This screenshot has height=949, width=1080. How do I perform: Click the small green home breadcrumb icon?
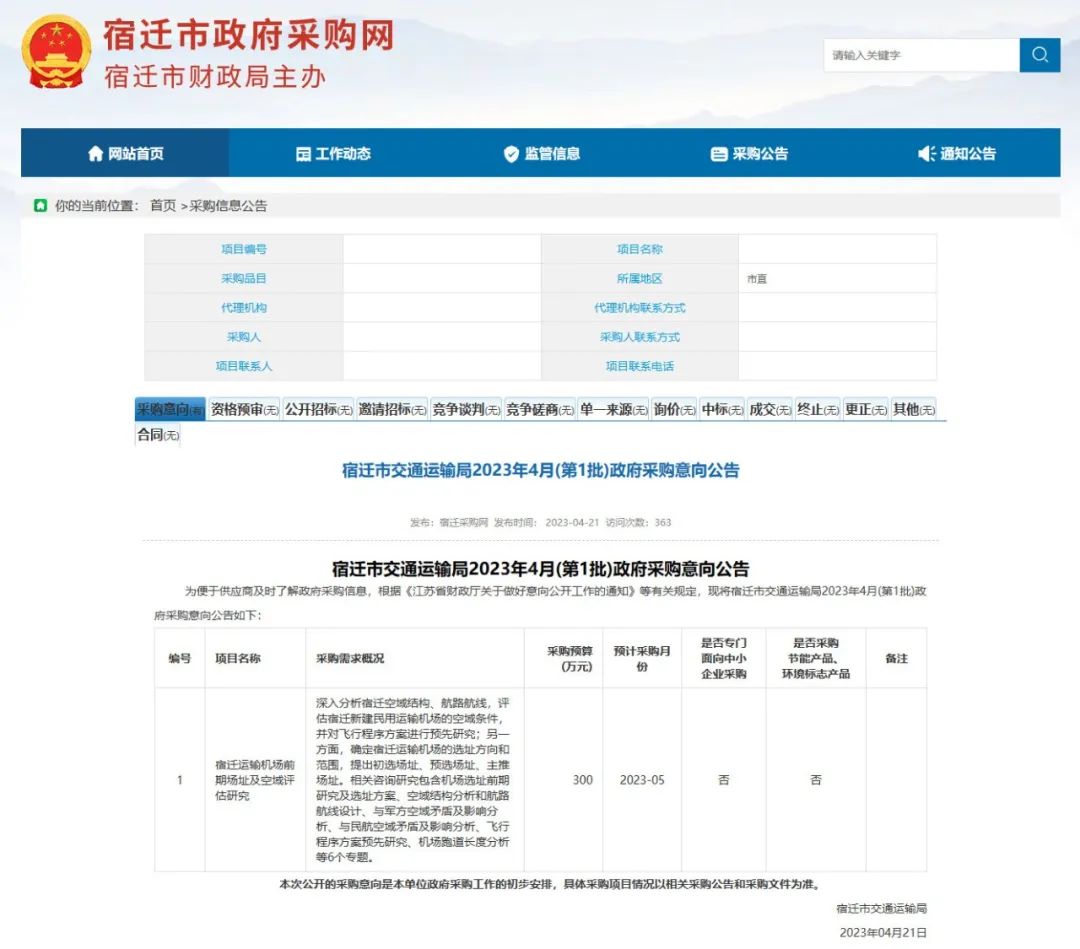pyautogui.click(x=40, y=205)
